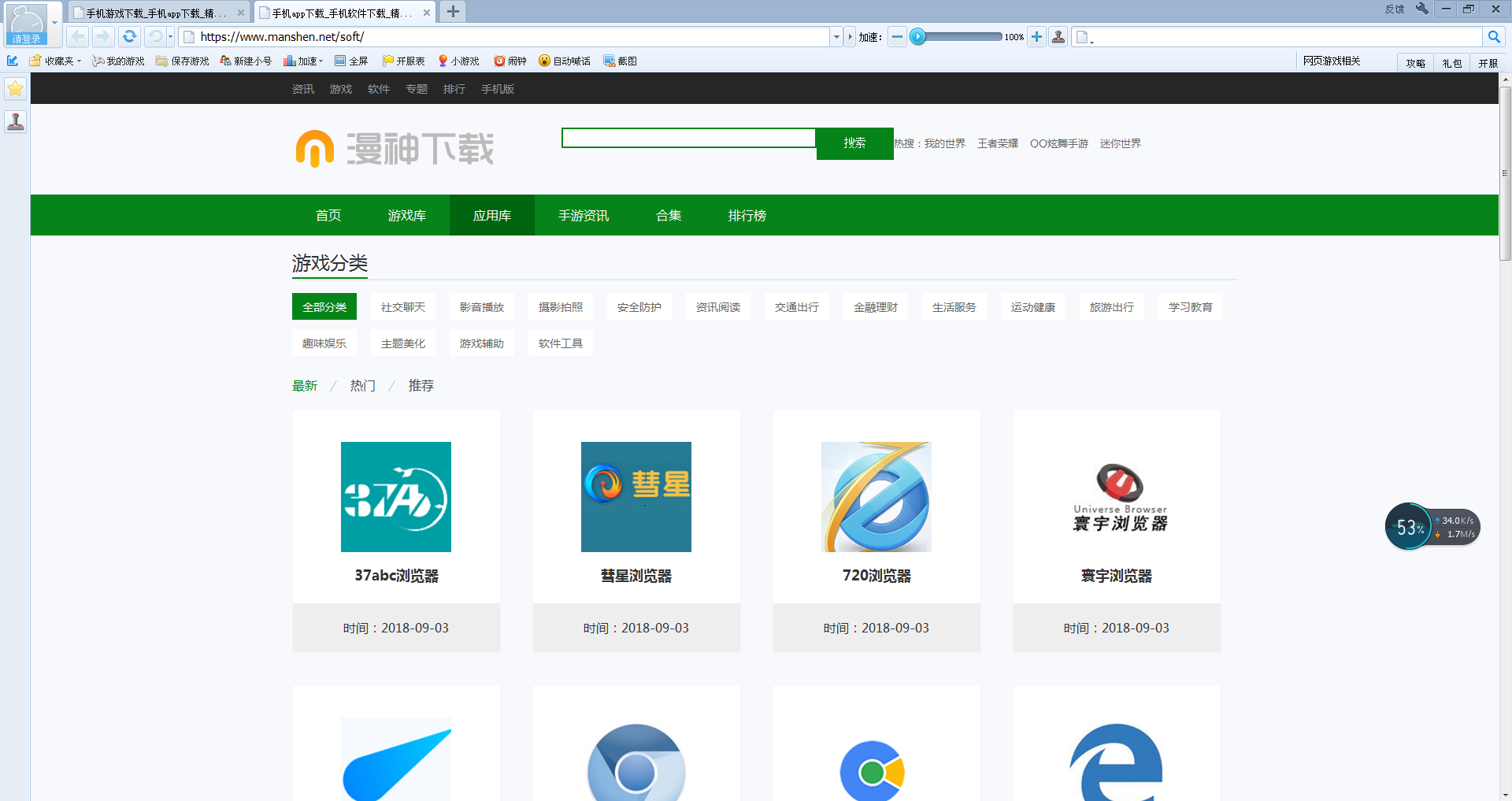Select the 全部分类 category filter

pyautogui.click(x=324, y=307)
